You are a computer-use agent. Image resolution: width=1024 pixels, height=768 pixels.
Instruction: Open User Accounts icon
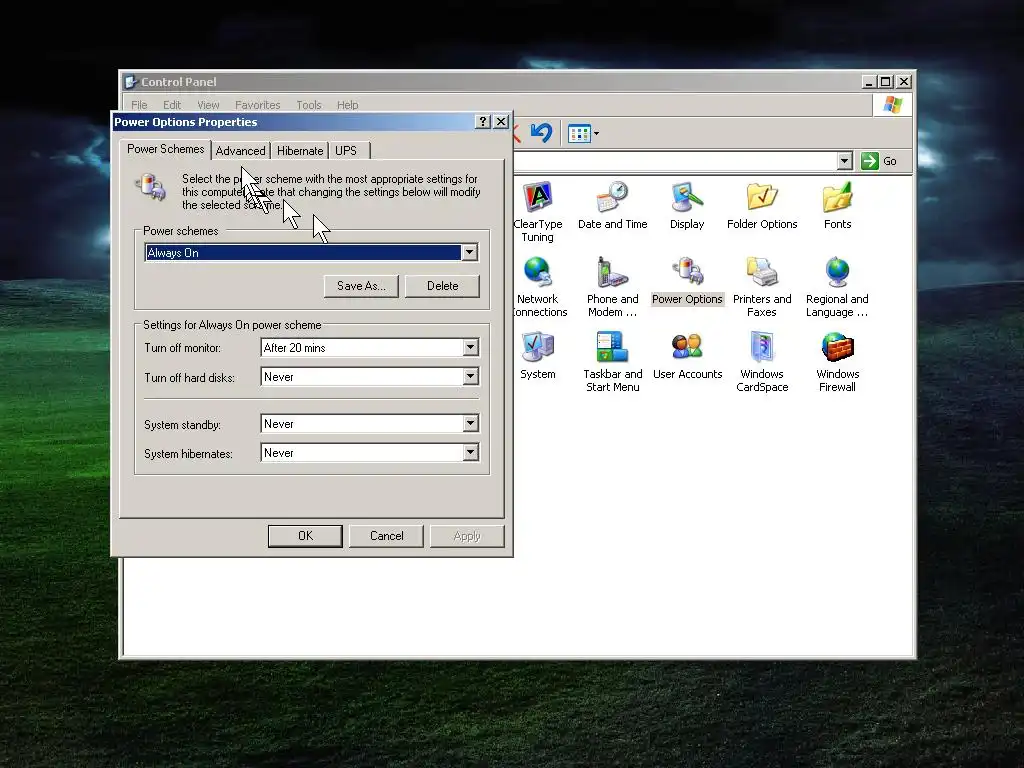pos(687,347)
